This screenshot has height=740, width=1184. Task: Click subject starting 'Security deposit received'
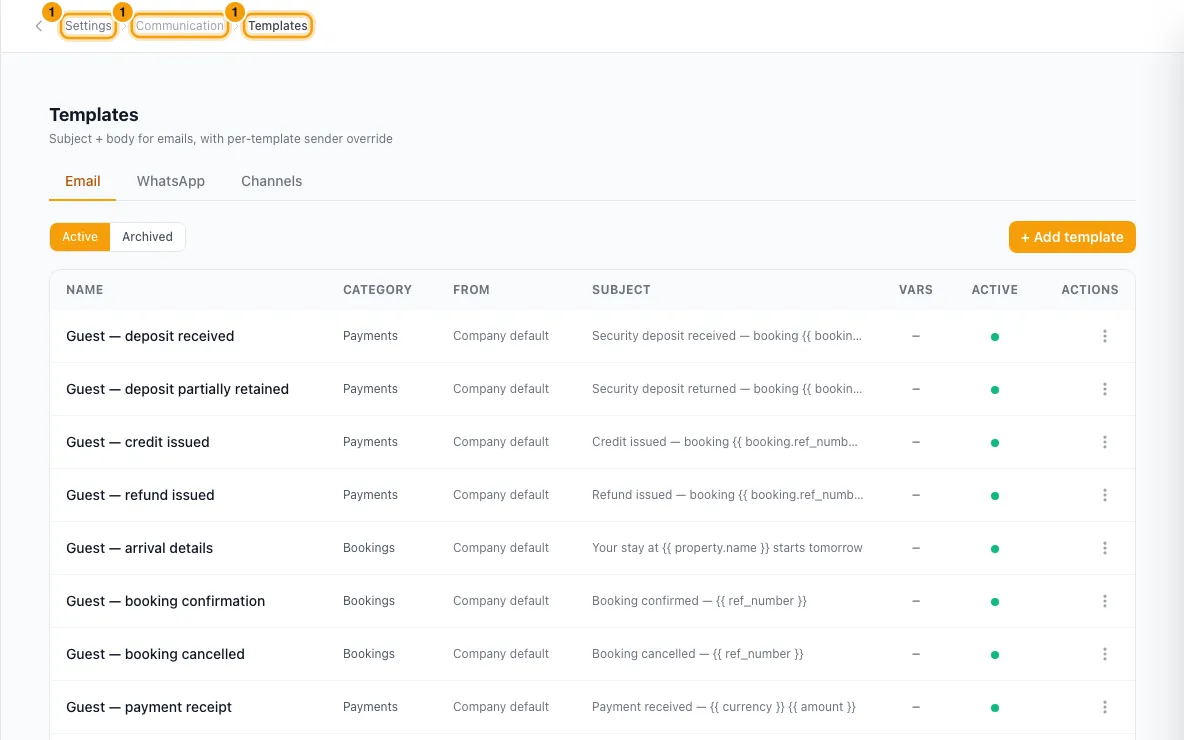[x=726, y=336]
